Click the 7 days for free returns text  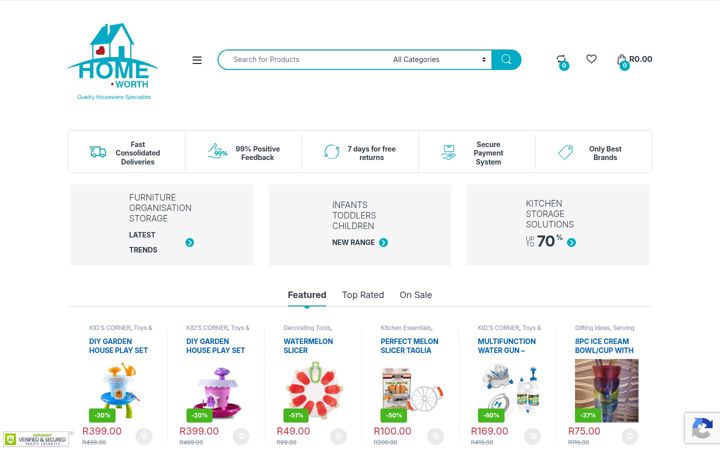371,153
